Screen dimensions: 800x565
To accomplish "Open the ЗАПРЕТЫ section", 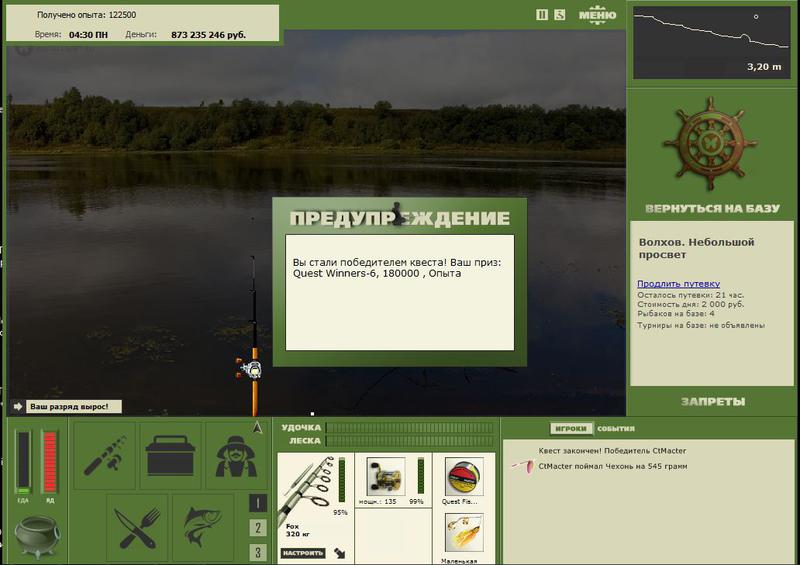I will [713, 402].
